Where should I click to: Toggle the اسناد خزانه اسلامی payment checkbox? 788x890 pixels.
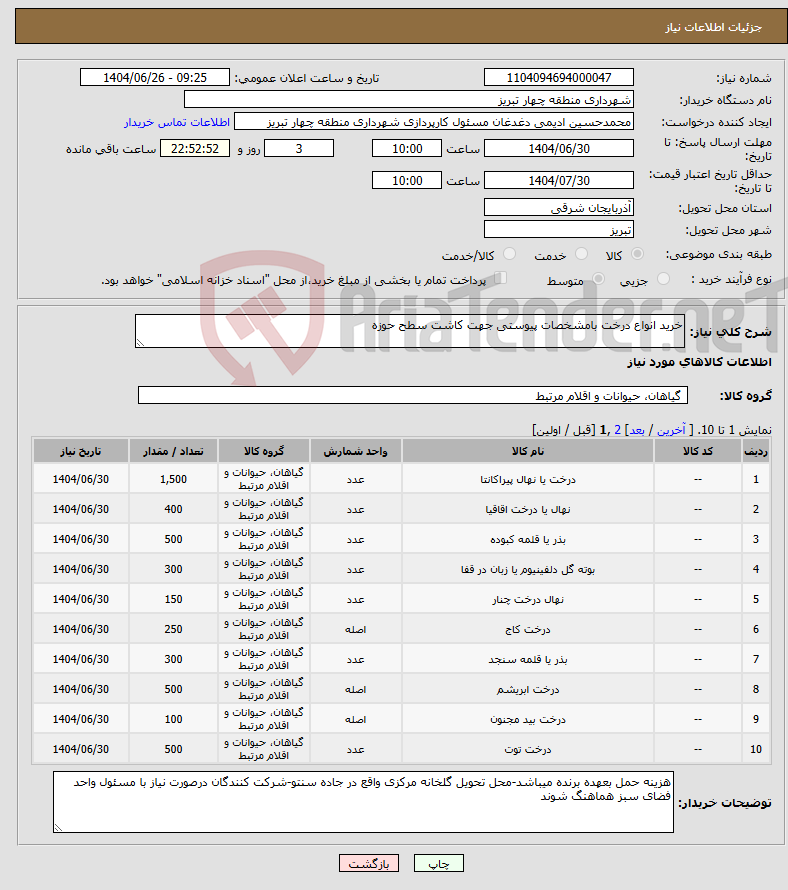coord(500,278)
